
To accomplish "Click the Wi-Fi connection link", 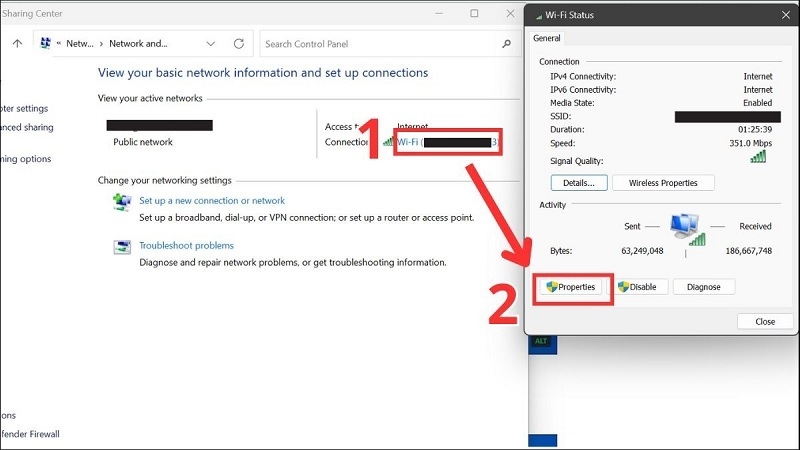I will [447, 142].
